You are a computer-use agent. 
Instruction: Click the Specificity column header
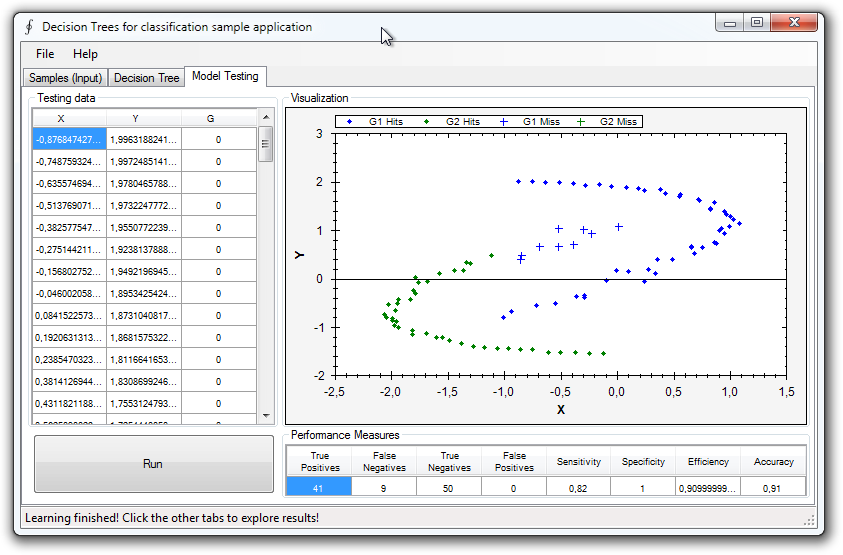coord(643,461)
